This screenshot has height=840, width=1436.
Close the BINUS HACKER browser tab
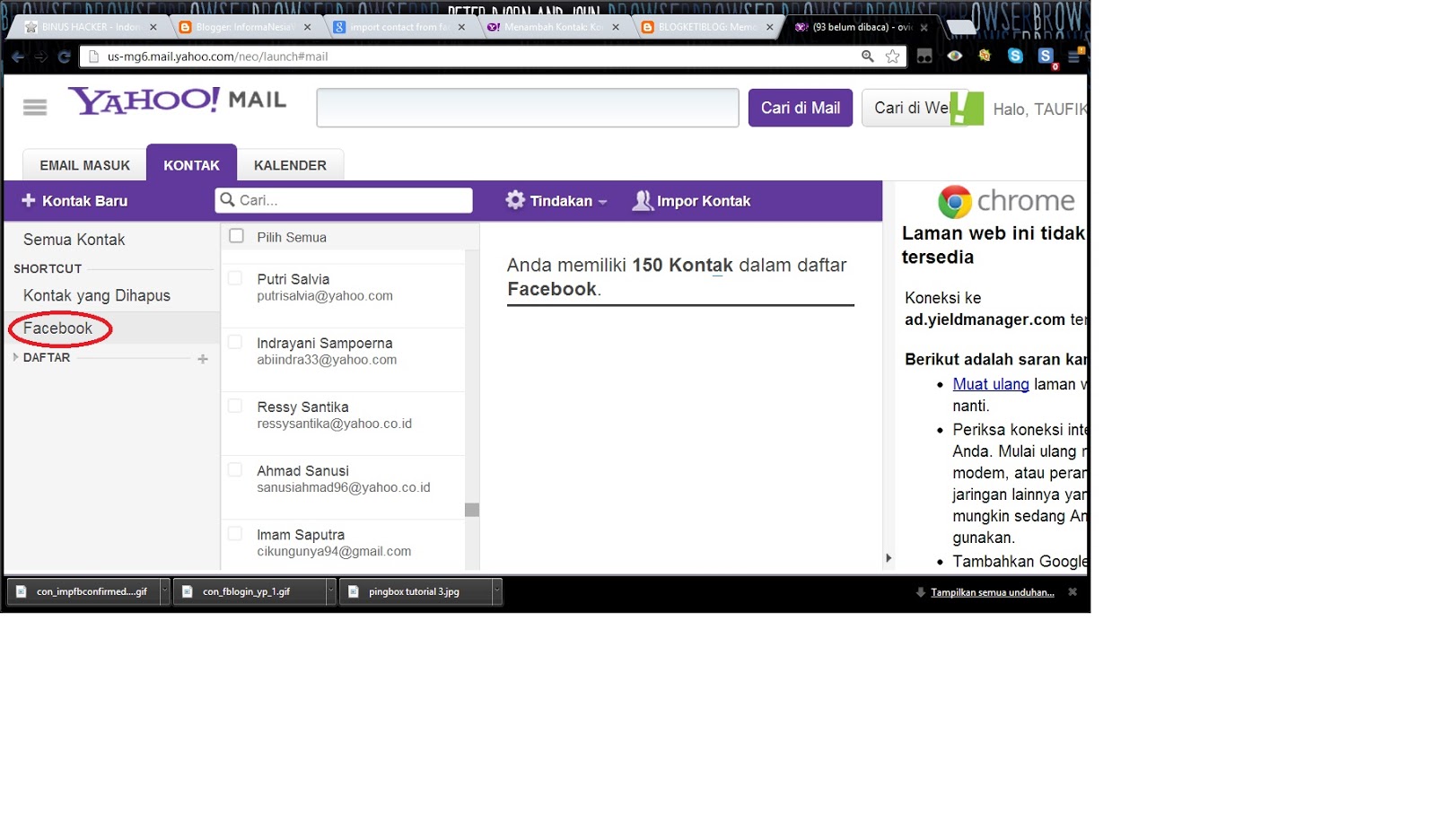pos(153,28)
